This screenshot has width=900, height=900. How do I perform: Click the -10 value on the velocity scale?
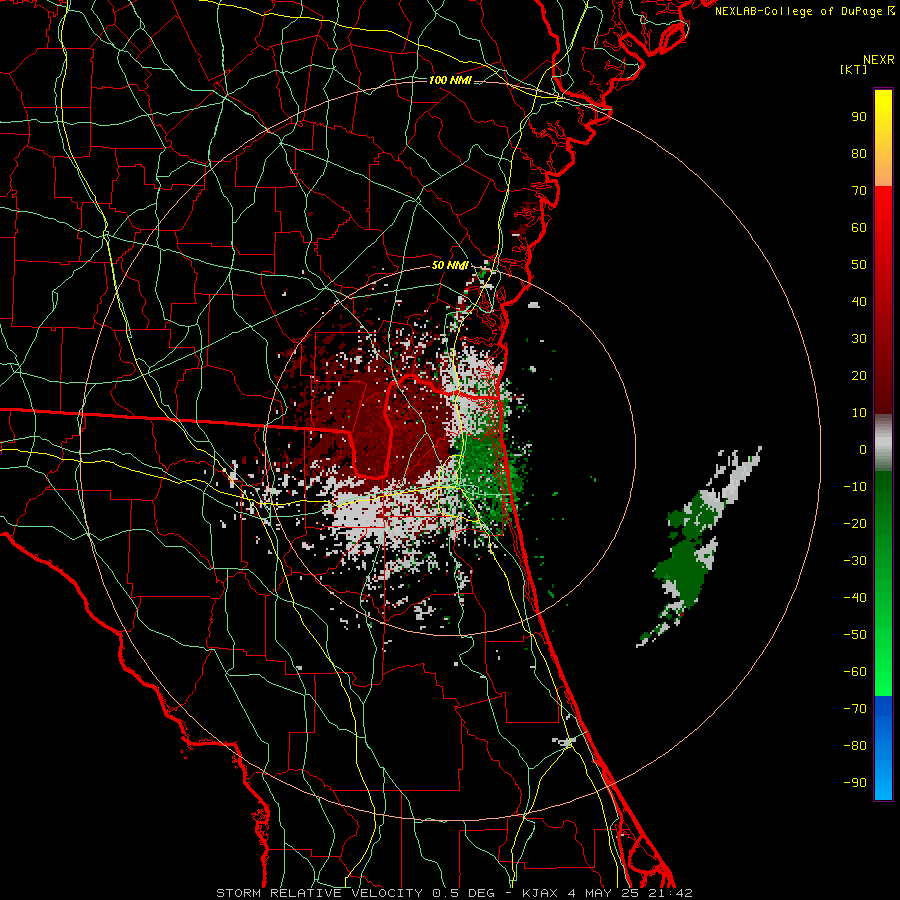click(855, 487)
